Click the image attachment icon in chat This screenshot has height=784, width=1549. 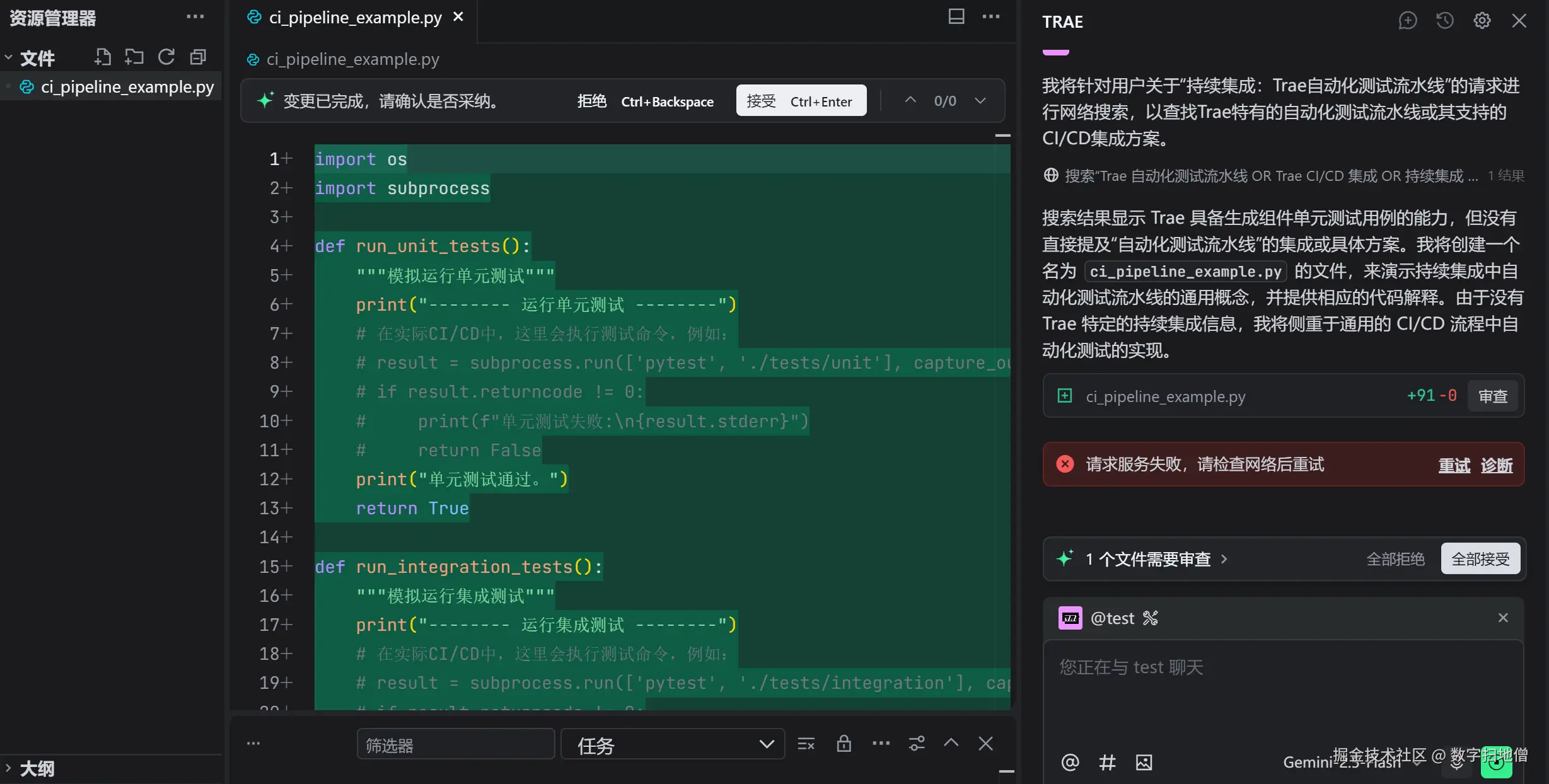[1144, 763]
